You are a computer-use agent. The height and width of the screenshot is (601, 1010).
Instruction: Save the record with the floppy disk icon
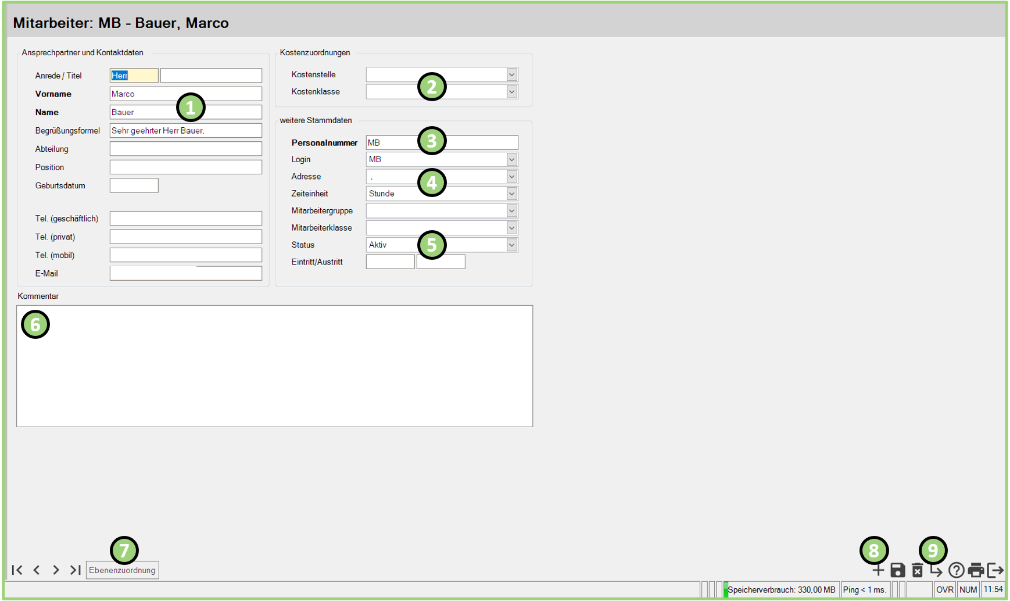coord(898,570)
